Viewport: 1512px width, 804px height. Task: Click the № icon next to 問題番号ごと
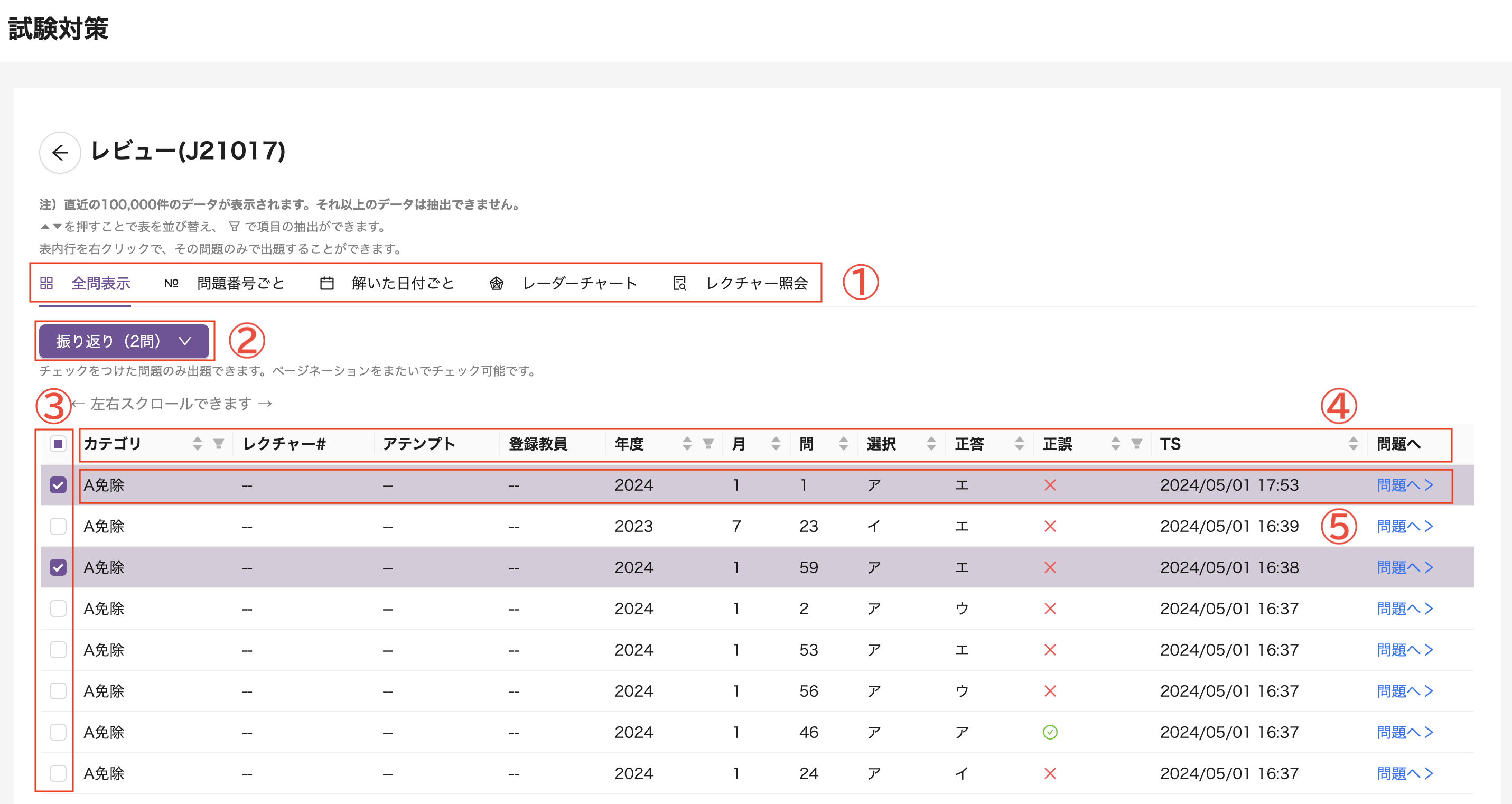pyautogui.click(x=172, y=283)
